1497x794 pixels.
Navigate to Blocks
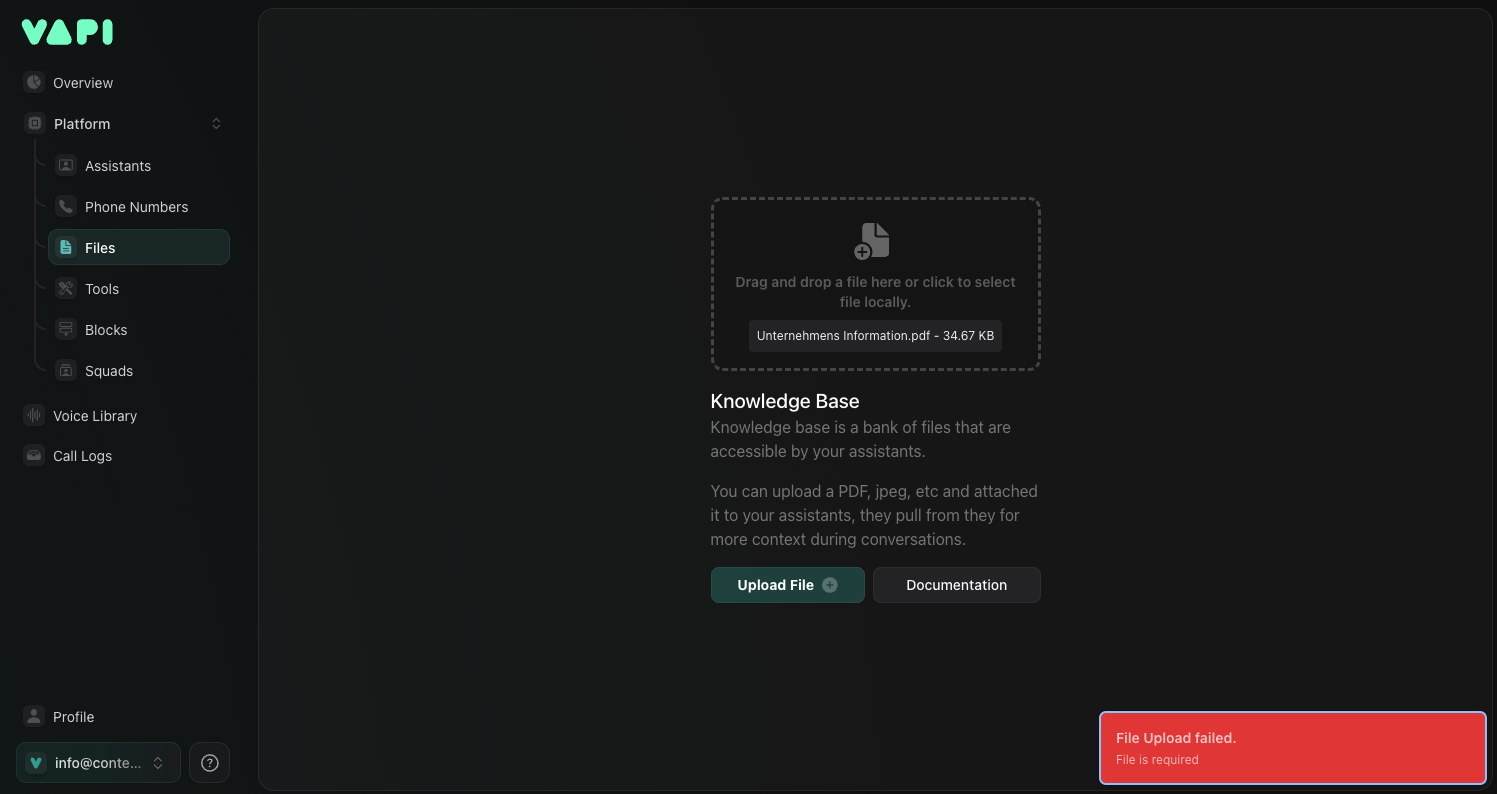pyautogui.click(x=106, y=330)
